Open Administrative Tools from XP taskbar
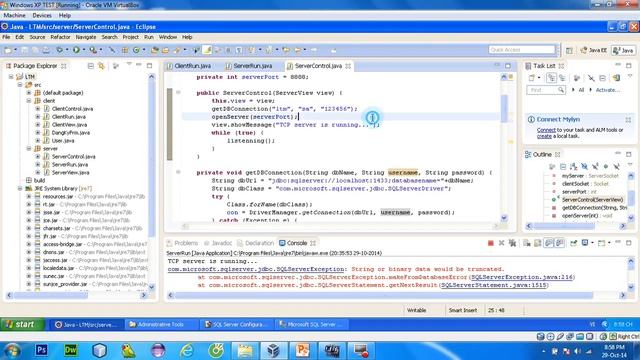The height and width of the screenshot is (360, 640). [x=160, y=324]
